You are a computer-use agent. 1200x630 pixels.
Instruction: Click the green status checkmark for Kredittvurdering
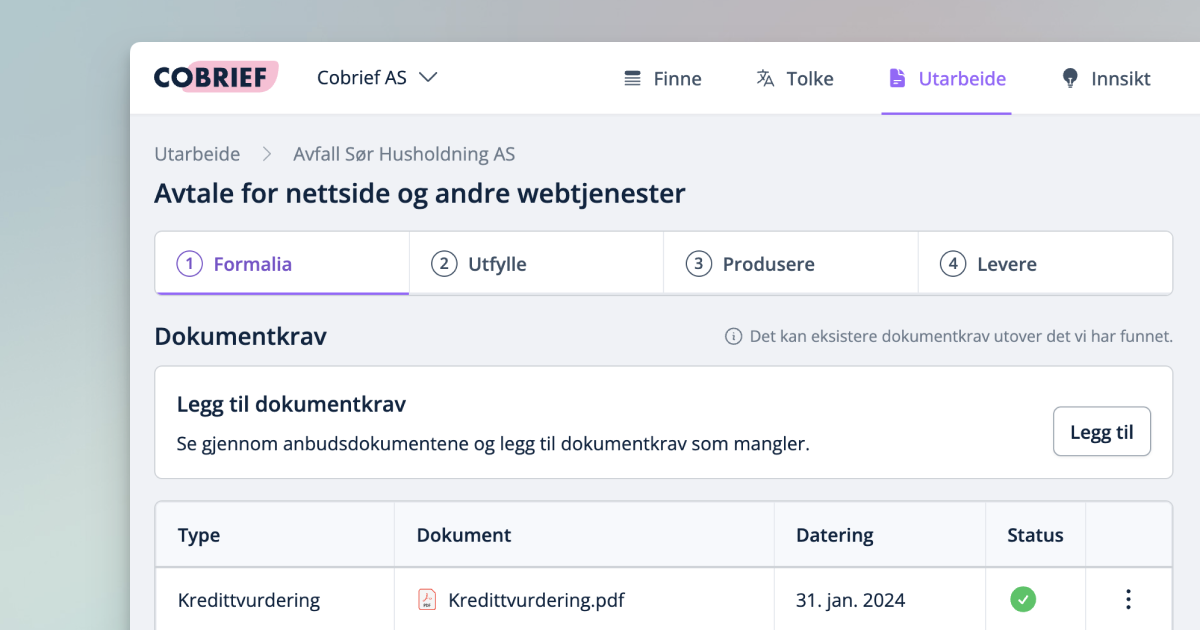point(1022,599)
